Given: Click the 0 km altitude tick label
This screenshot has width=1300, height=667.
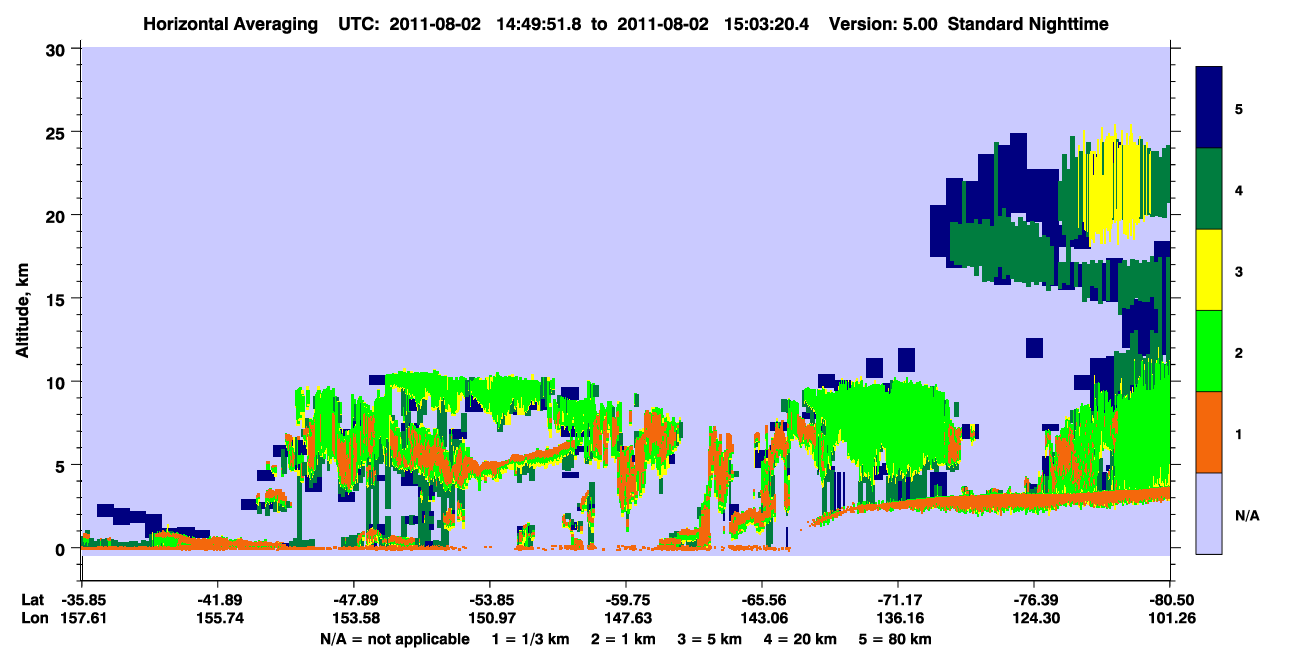Looking at the screenshot, I should [62, 549].
